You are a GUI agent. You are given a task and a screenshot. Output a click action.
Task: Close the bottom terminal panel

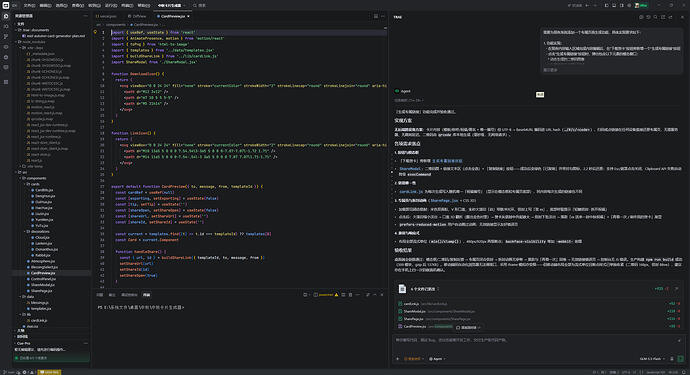coord(382,294)
